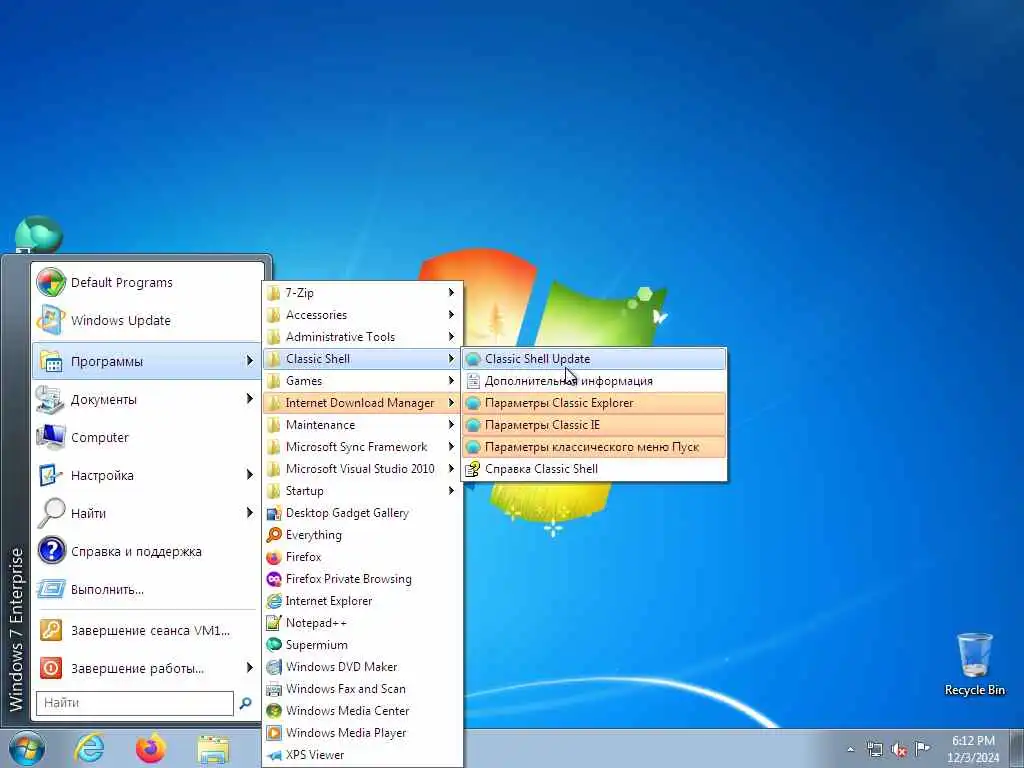
Task: Open the Computer item icon
Action: coord(50,438)
